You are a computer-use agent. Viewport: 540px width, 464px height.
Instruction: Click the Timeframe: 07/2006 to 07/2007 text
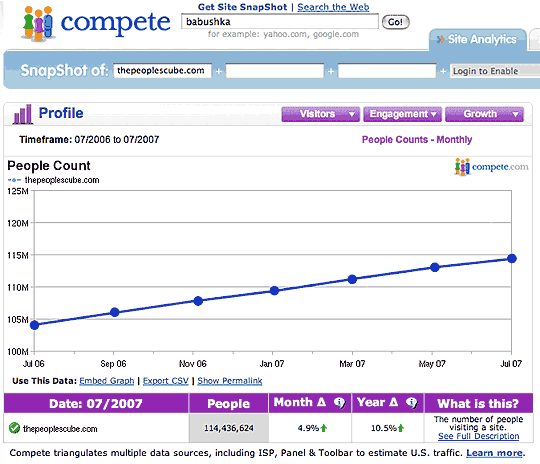click(x=89, y=140)
